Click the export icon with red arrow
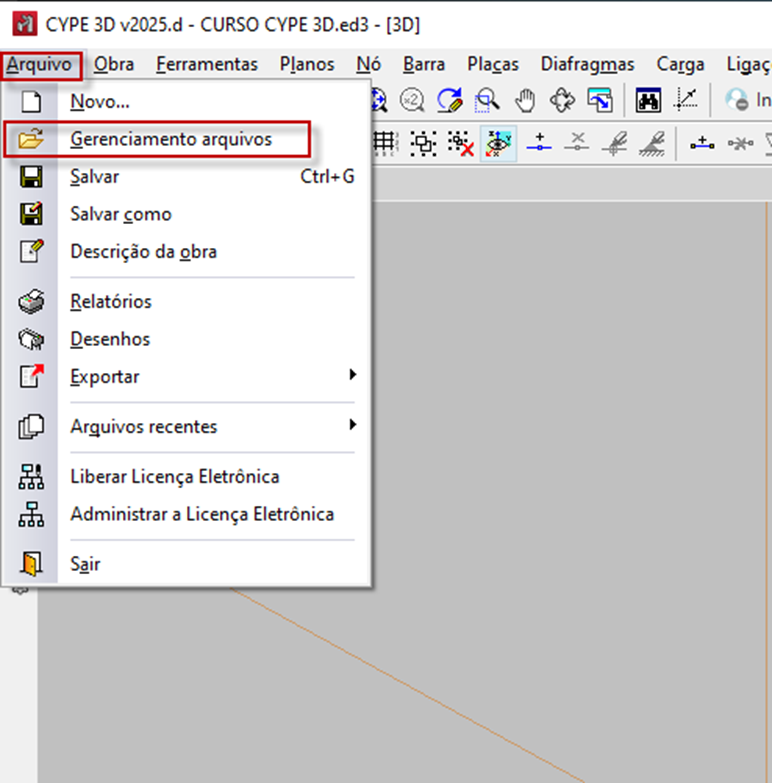772x783 pixels. pos(31,377)
